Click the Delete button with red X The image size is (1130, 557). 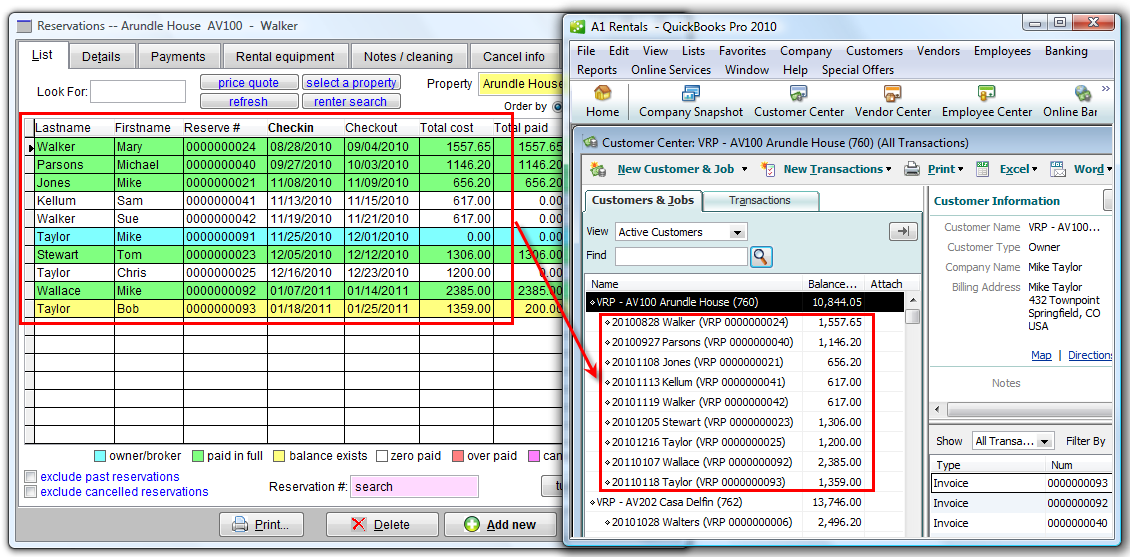pyautogui.click(x=382, y=525)
